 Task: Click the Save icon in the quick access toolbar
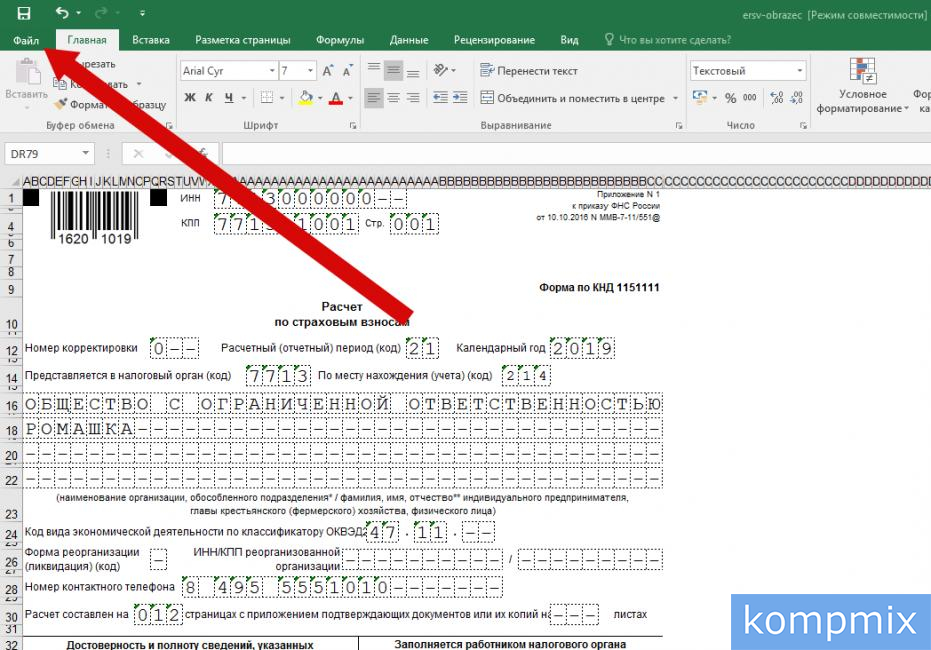tap(24, 13)
